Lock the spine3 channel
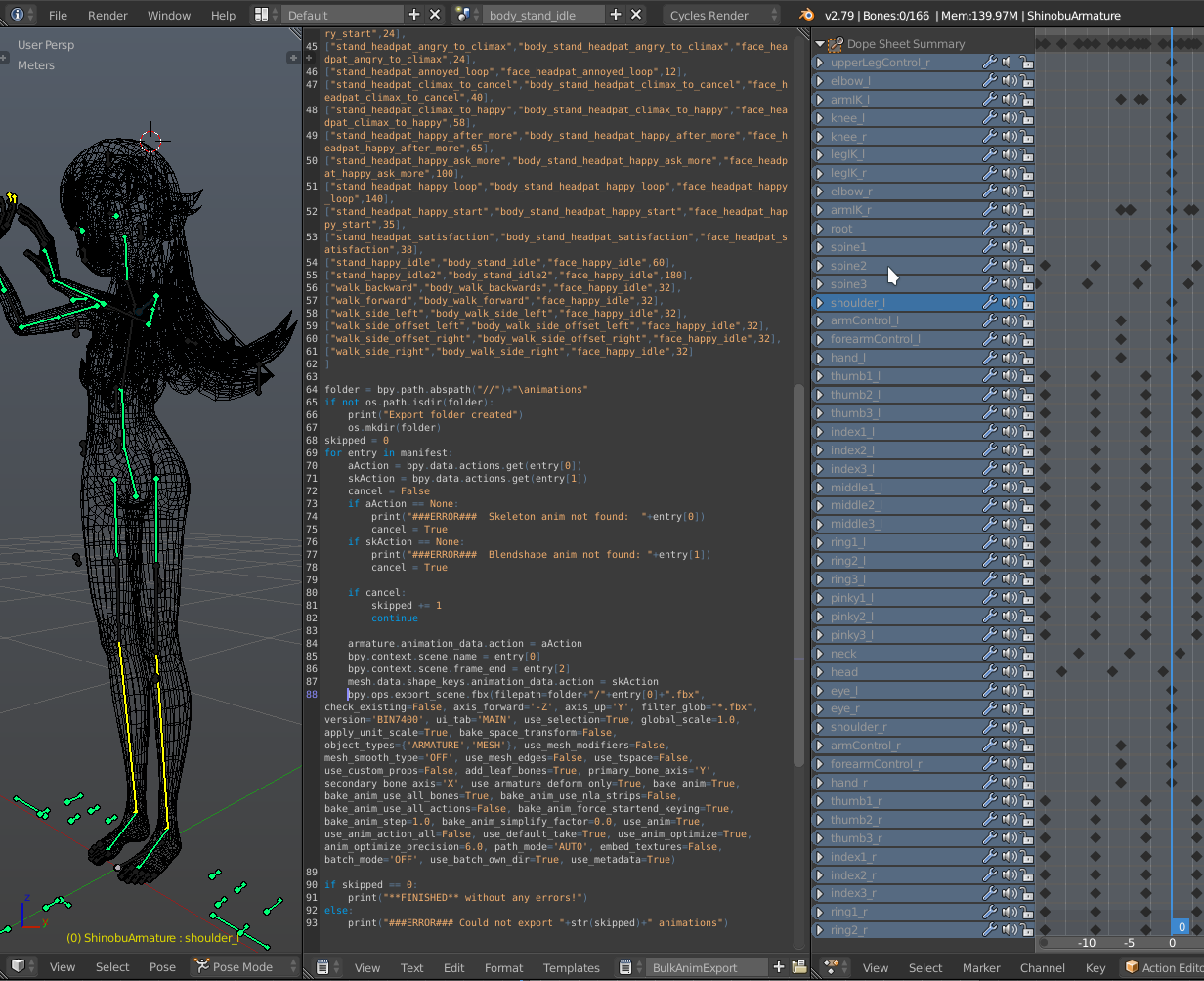The width and height of the screenshot is (1204, 981). coord(1026,284)
